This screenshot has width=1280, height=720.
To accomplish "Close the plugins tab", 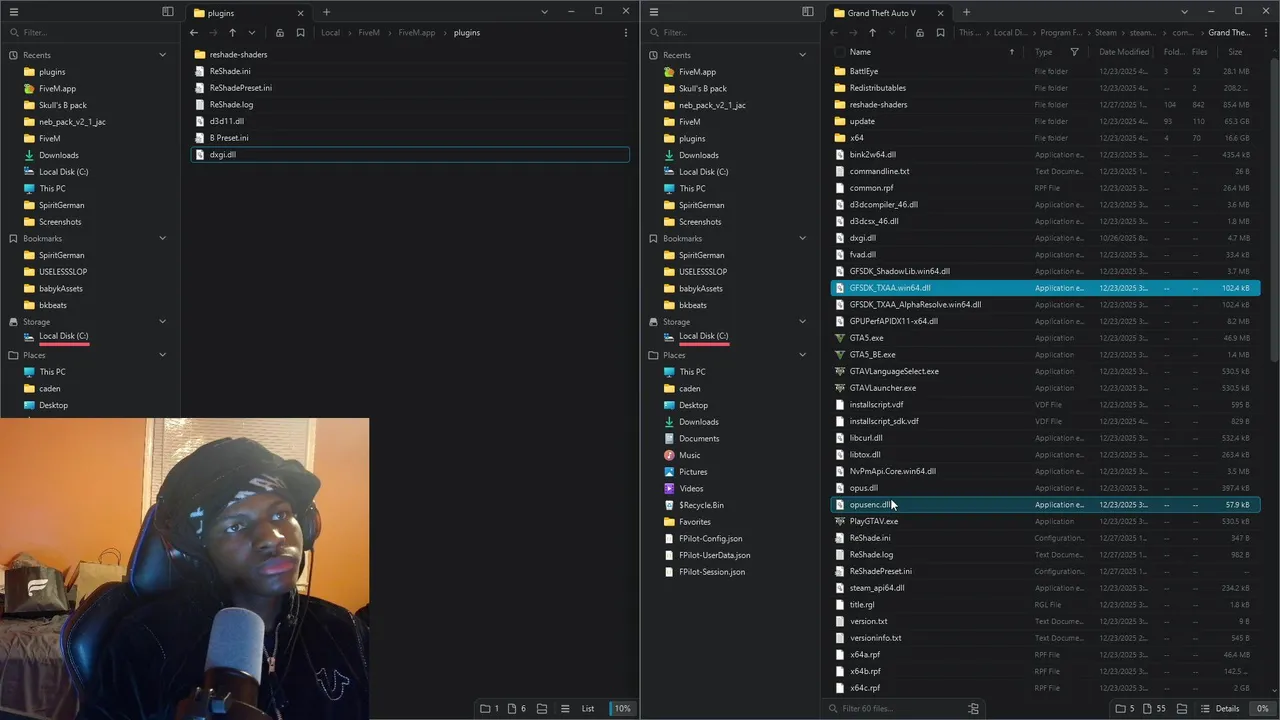I will point(300,13).
